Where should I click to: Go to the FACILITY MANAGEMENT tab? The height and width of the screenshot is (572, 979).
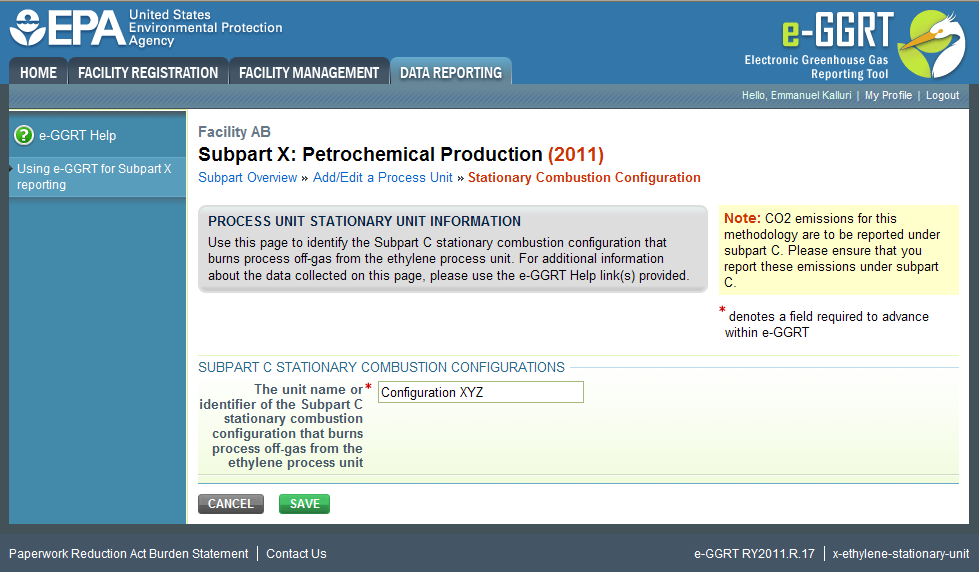[309, 72]
